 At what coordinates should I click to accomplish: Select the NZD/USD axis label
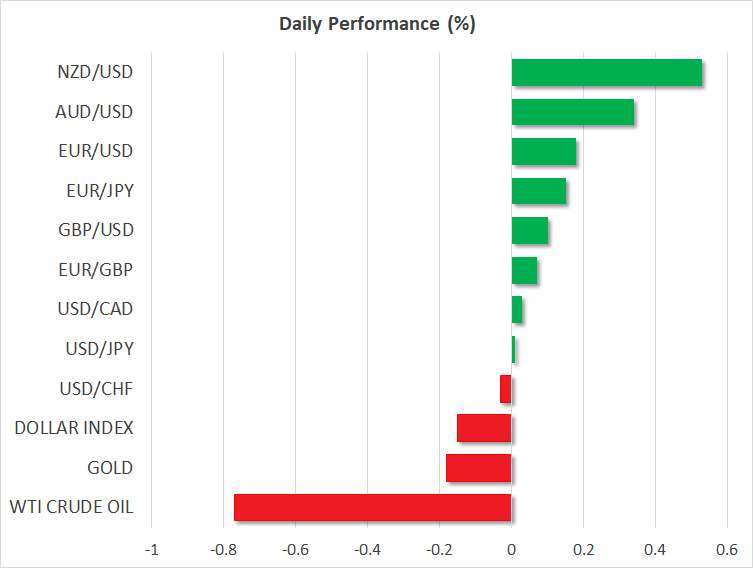click(95, 72)
